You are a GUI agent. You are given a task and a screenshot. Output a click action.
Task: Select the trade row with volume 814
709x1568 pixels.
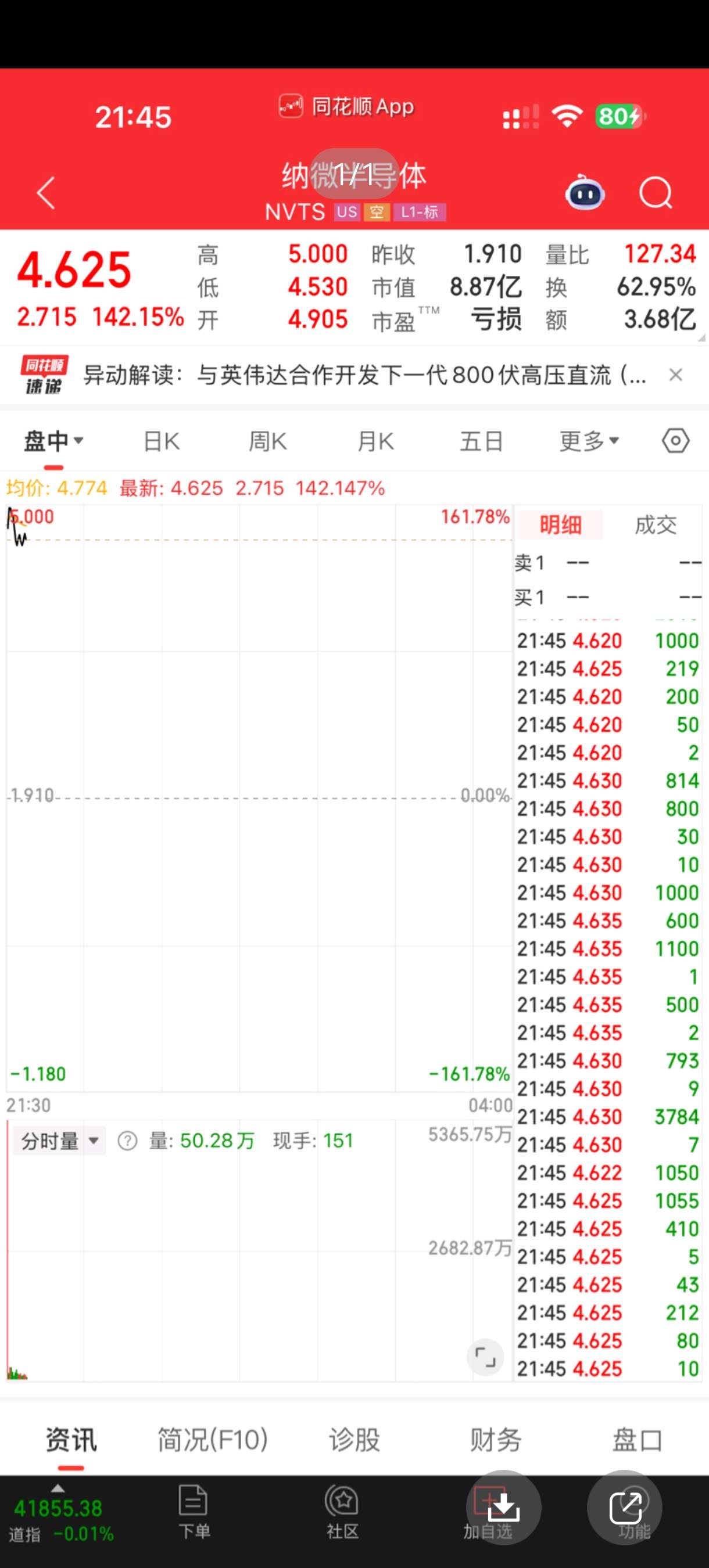pyautogui.click(x=608, y=781)
